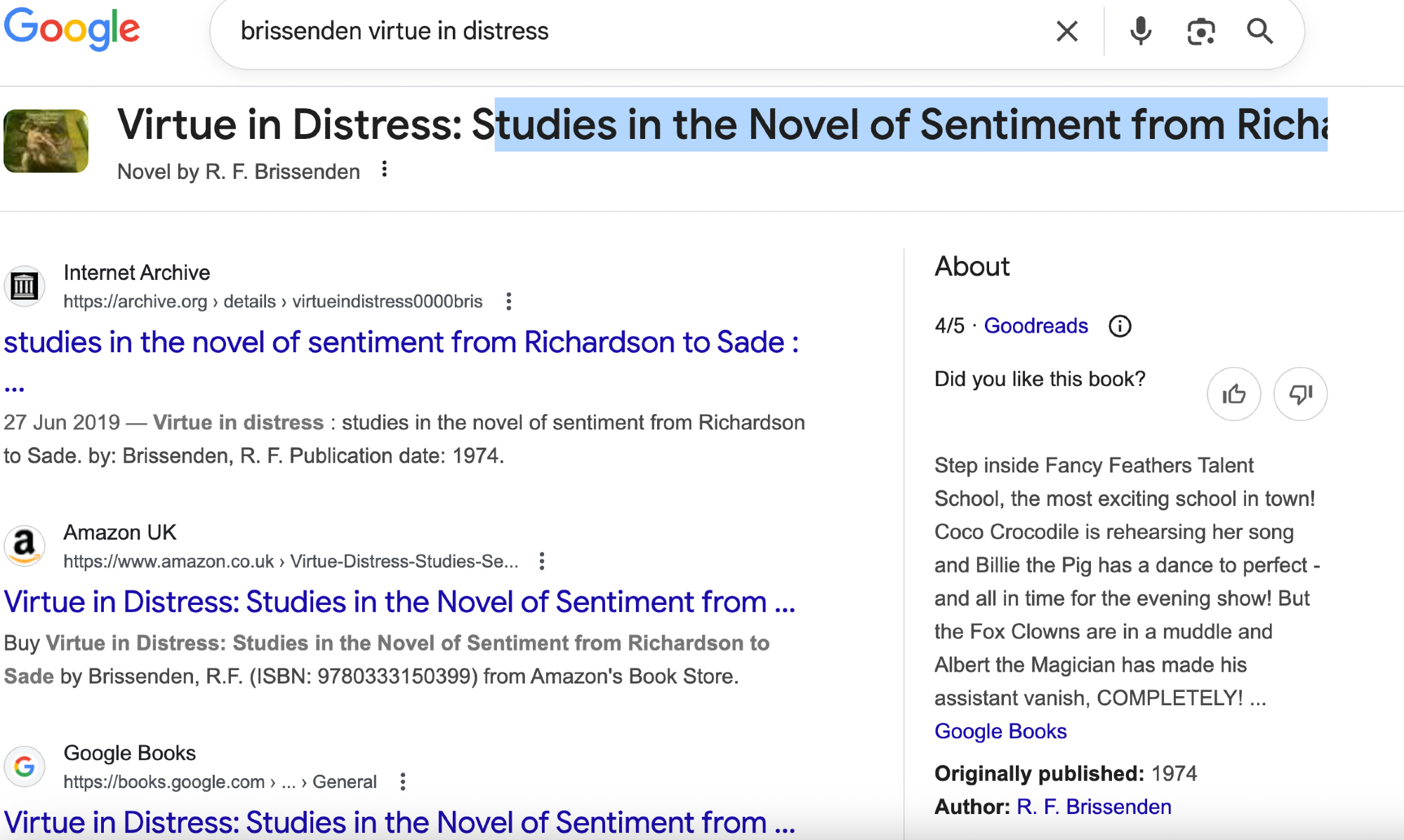The width and height of the screenshot is (1404, 840).
Task: Open three-dot menu for Internet Archive result
Action: pos(509,302)
